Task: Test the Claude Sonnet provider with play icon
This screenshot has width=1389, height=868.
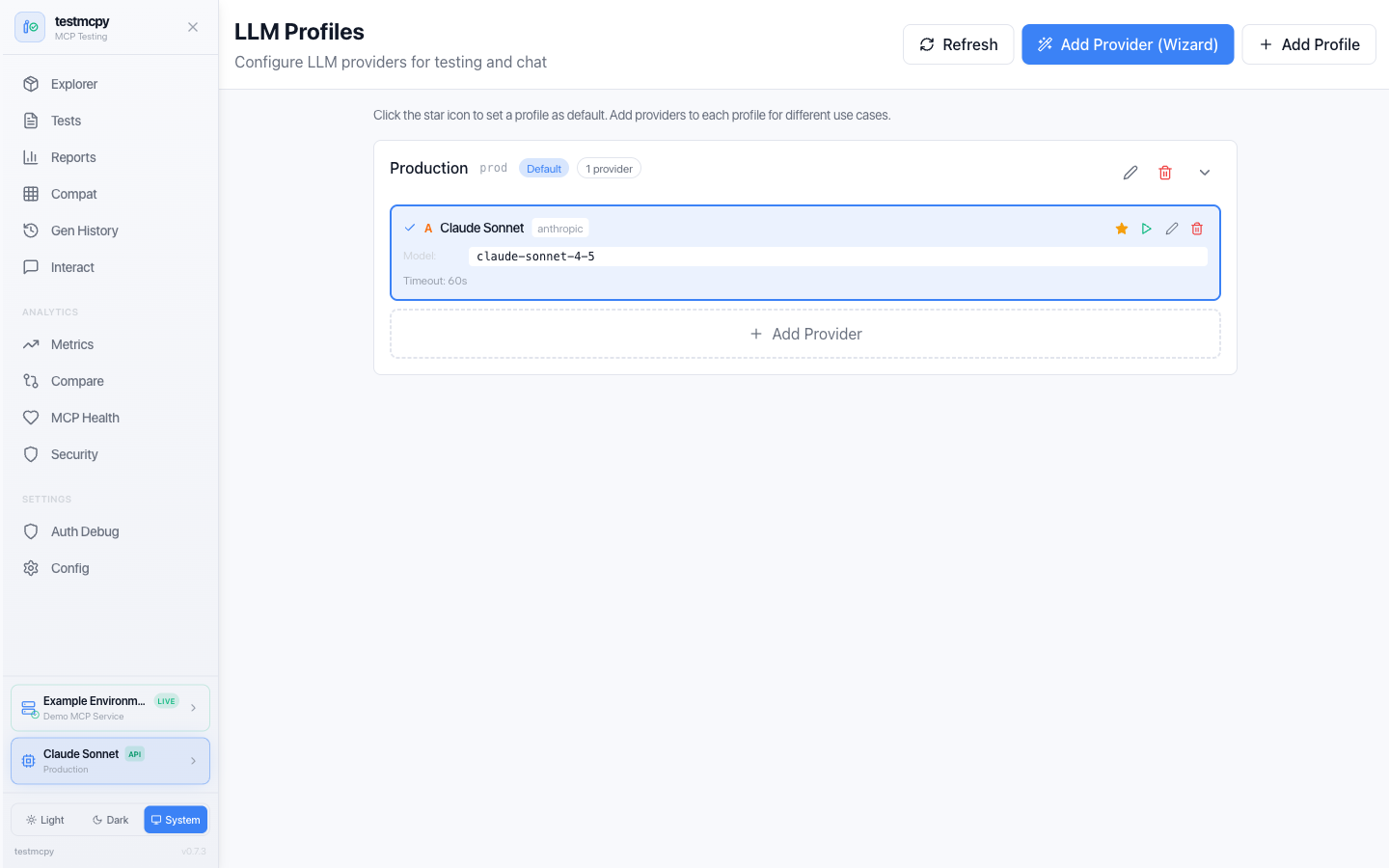Action: 1147,229
